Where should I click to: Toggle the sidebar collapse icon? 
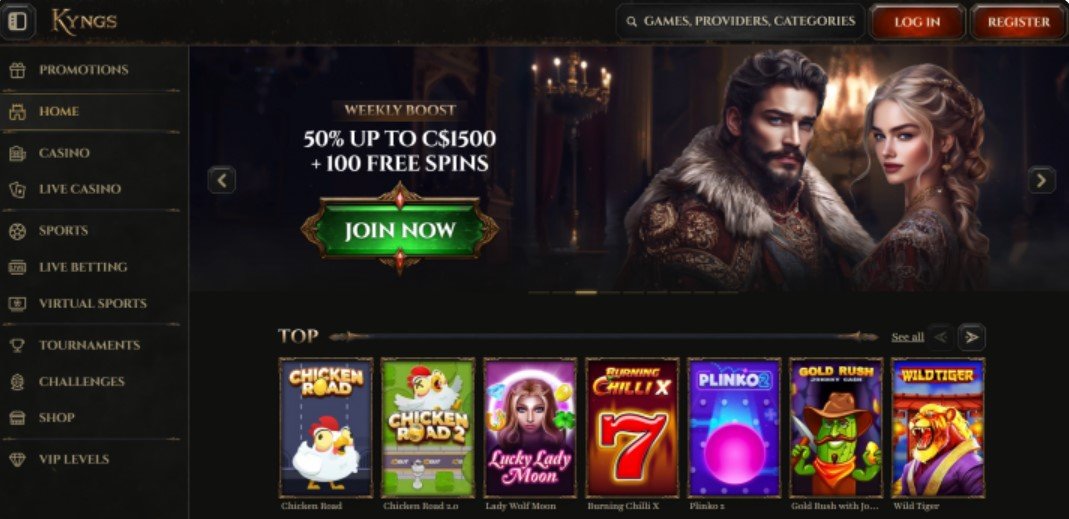coord(18,21)
